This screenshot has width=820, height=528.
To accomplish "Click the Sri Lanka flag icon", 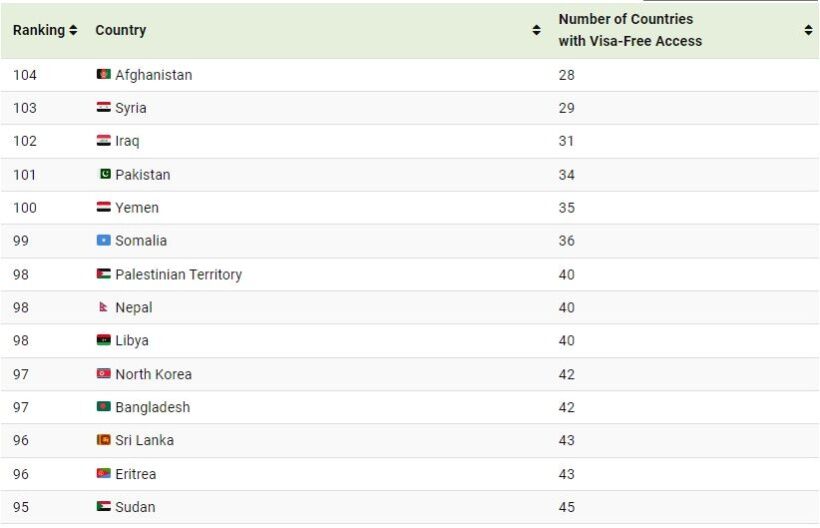I will point(103,440).
